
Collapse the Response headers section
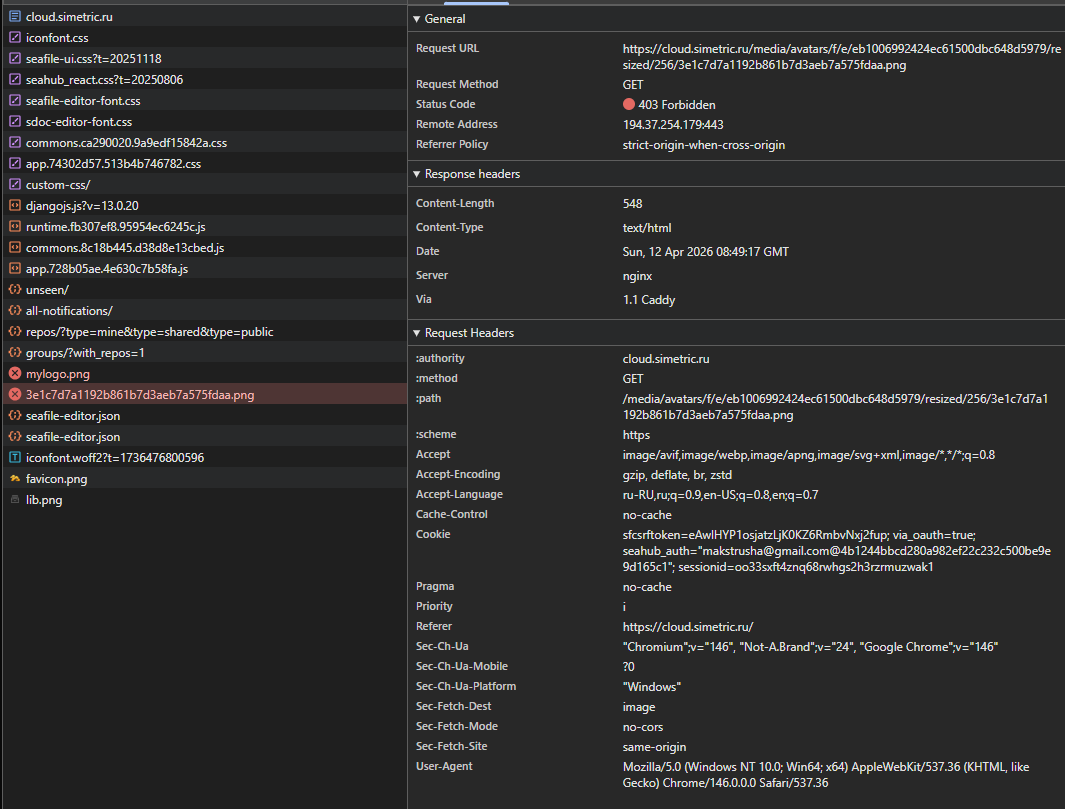coord(417,174)
